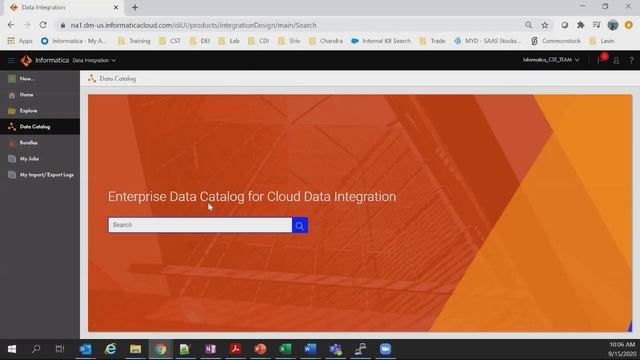Open the Training bookmarks folder
Image resolution: width=640 pixels, height=360 pixels.
point(134,41)
